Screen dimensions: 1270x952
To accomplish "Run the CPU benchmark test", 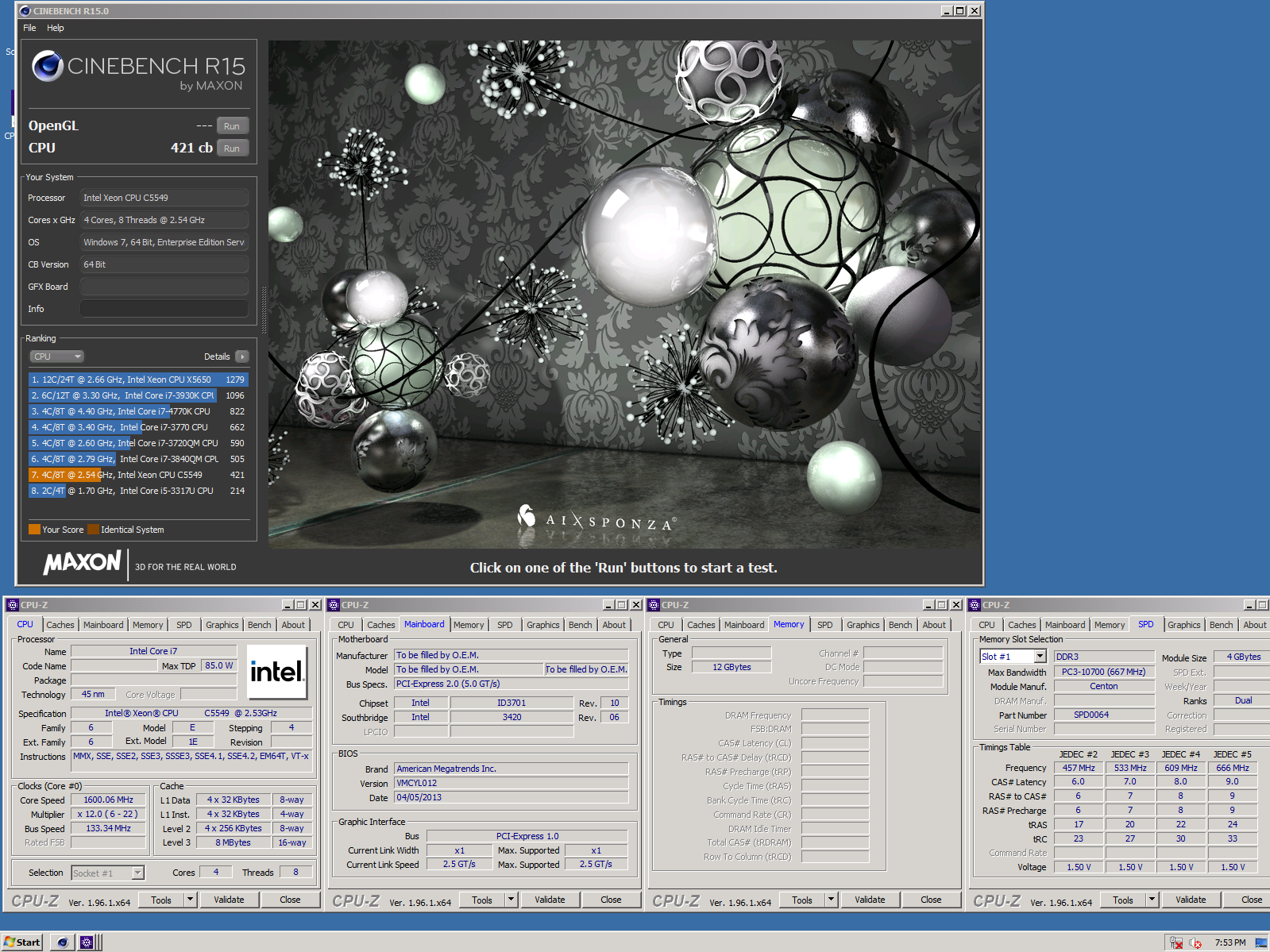I will pyautogui.click(x=232, y=148).
